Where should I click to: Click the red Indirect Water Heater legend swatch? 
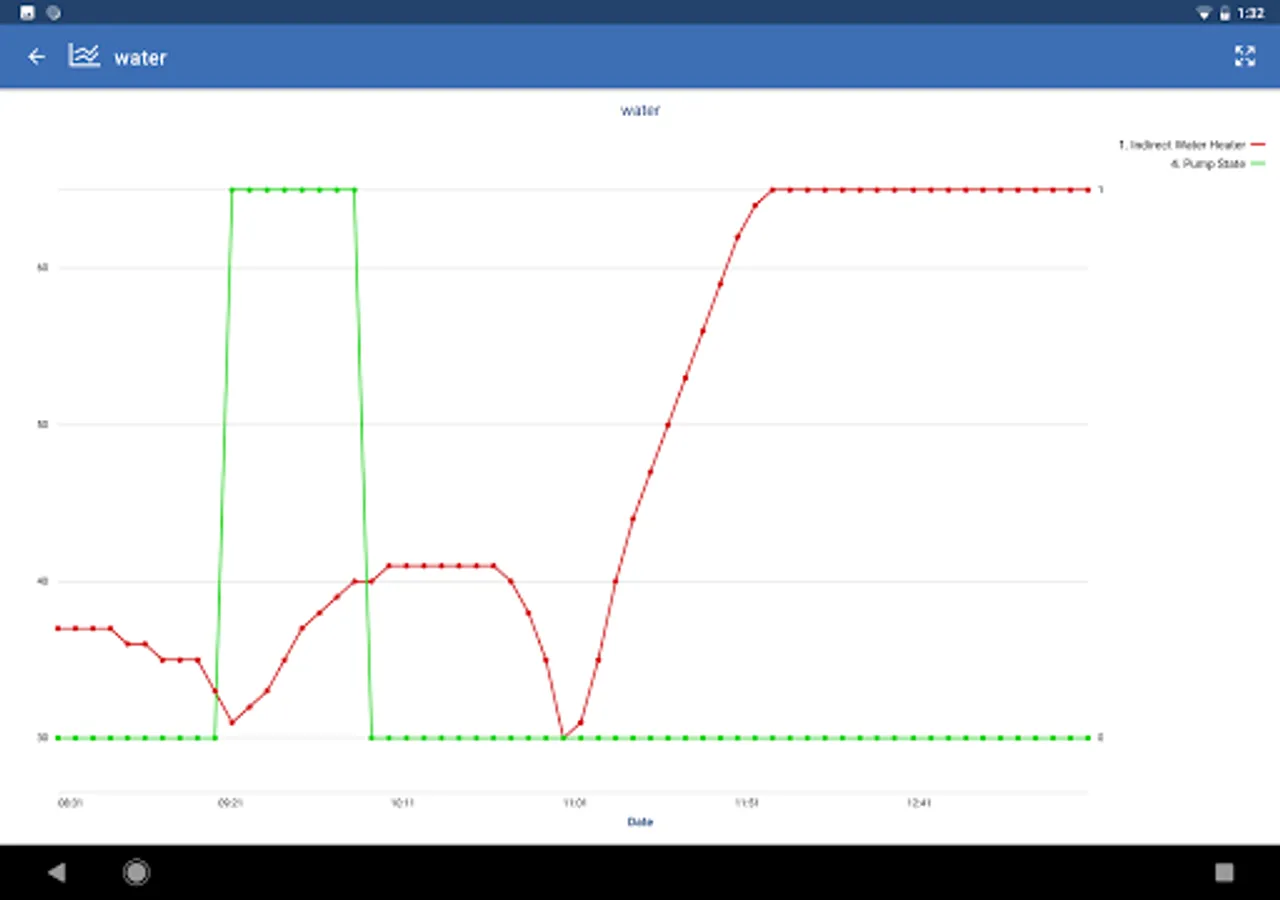(x=1258, y=145)
